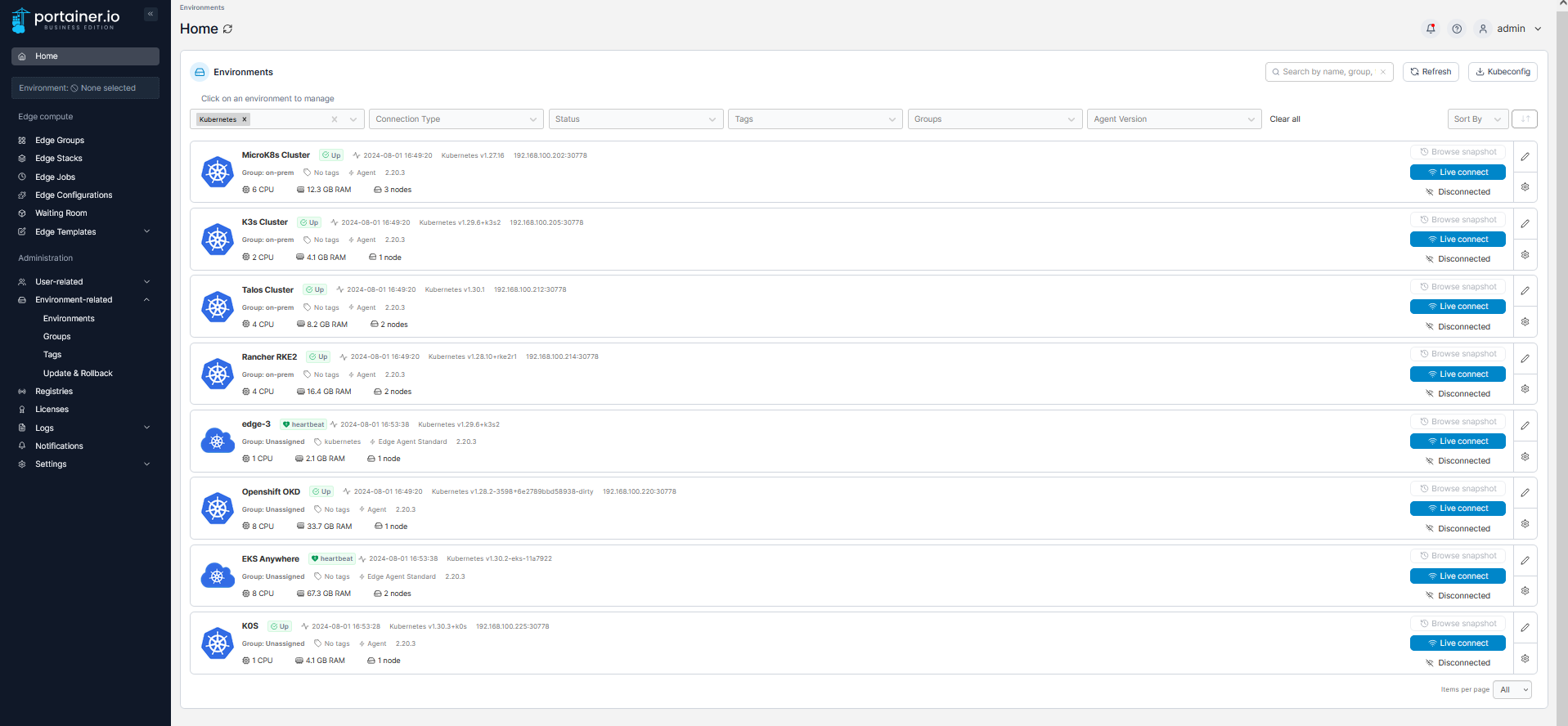Open the Items per page dropdown
The width and height of the screenshot is (1568, 726).
pos(1512,690)
